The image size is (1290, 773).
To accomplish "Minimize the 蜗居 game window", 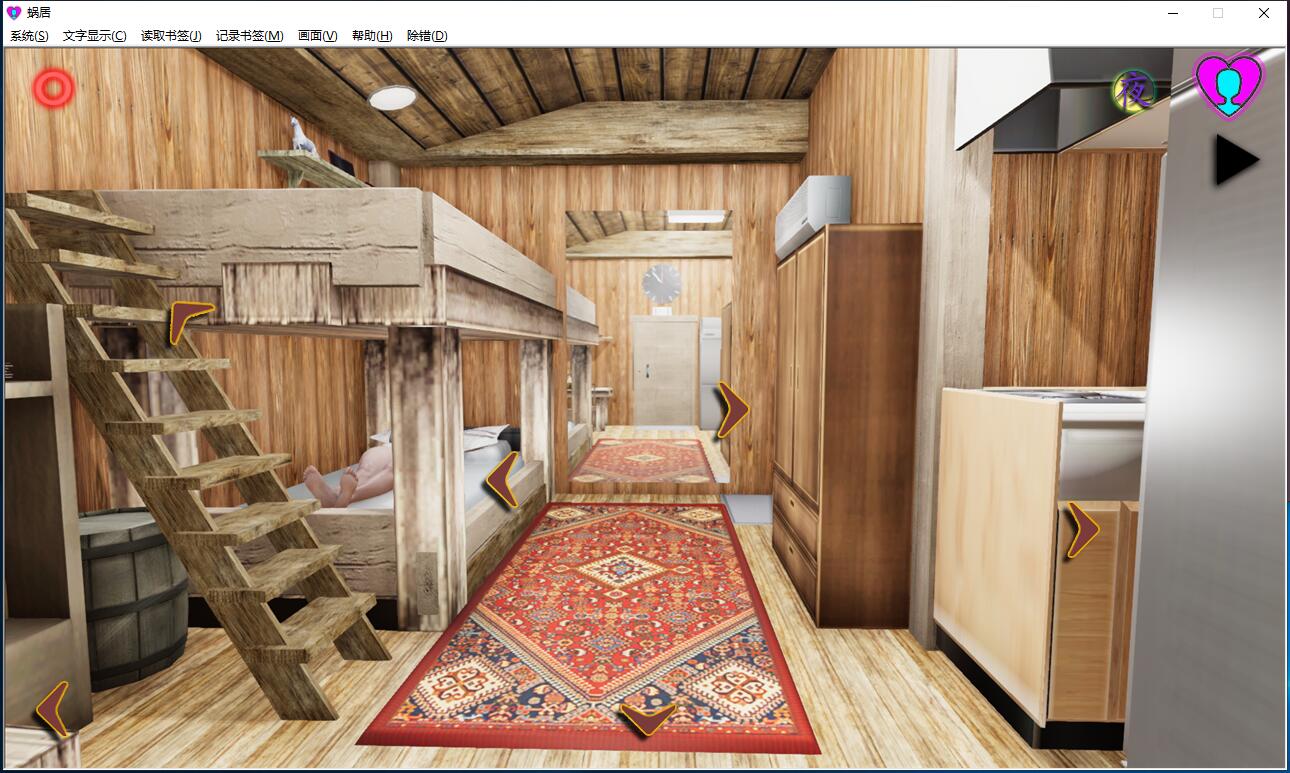I will pyautogui.click(x=1171, y=13).
